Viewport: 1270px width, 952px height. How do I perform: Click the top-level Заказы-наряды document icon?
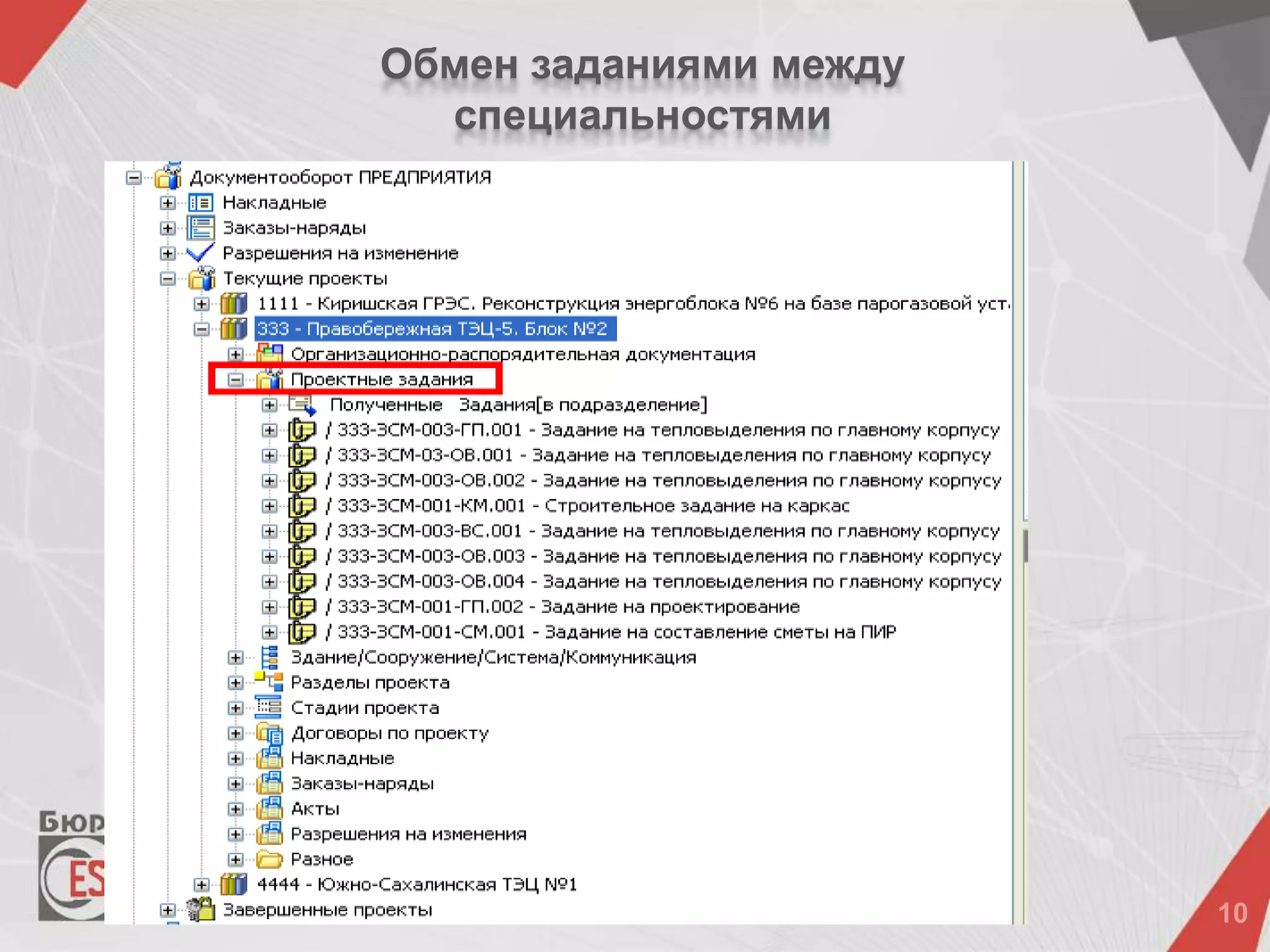[200, 227]
